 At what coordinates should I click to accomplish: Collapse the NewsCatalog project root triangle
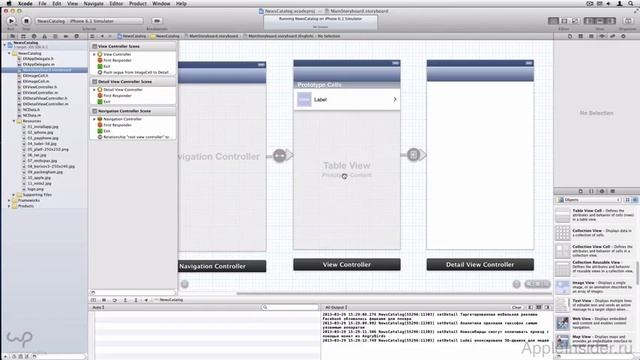[4, 44]
